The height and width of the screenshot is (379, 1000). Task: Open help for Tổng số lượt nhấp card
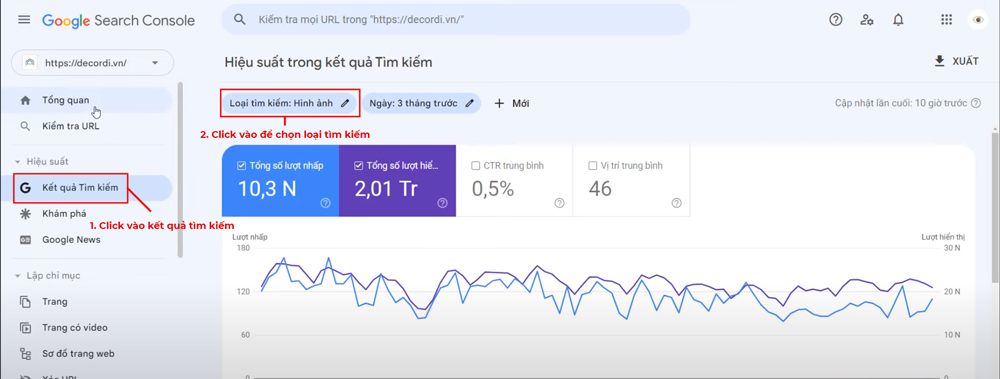click(x=325, y=203)
